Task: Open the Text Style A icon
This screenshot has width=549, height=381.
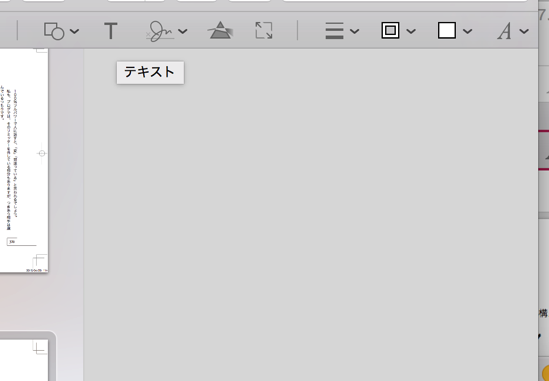Action: coord(504,31)
